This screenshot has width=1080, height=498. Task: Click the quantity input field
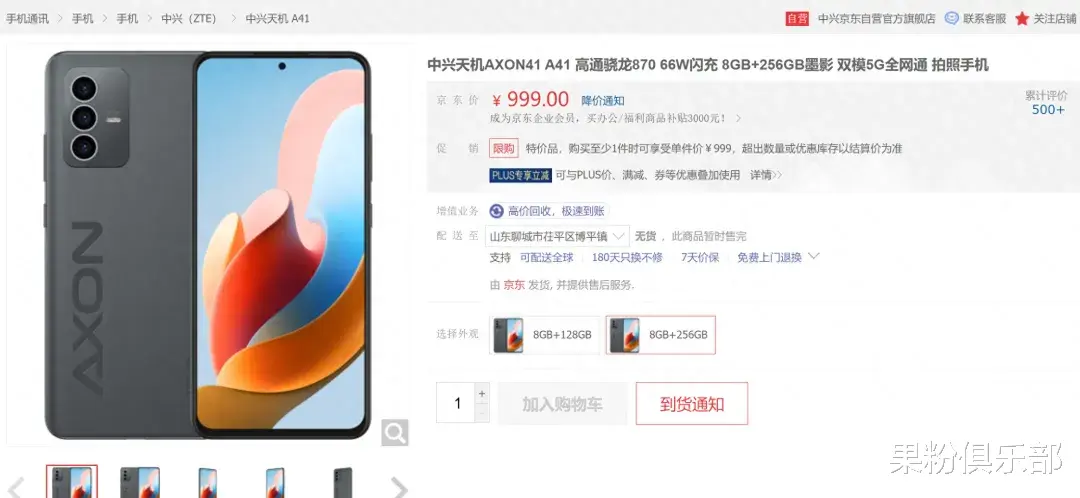click(456, 403)
